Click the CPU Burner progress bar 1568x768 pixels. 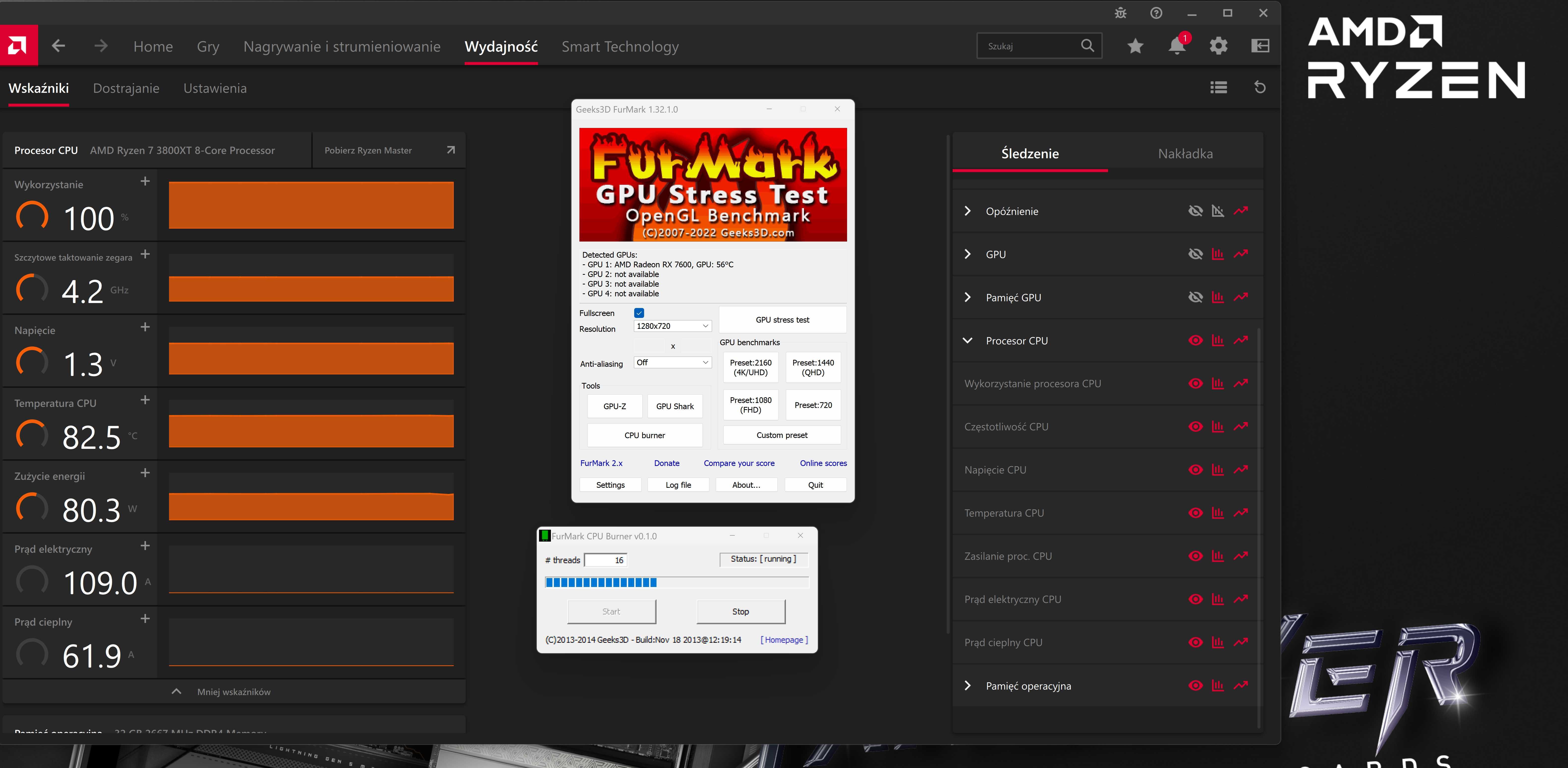676,582
